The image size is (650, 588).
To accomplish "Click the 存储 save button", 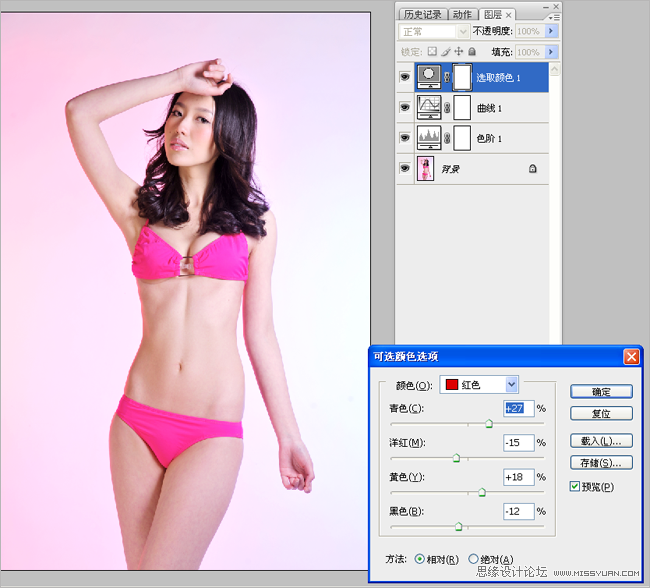I will pos(601,462).
